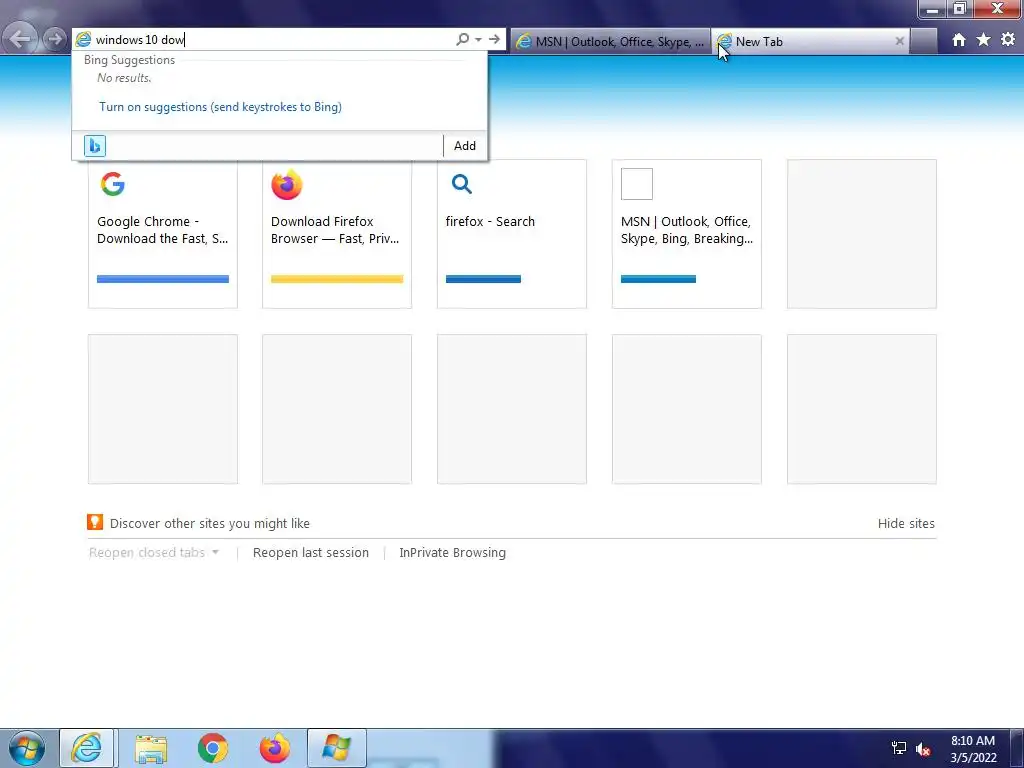Open a blank new tab button
The height and width of the screenshot is (768, 1024).
[923, 41]
